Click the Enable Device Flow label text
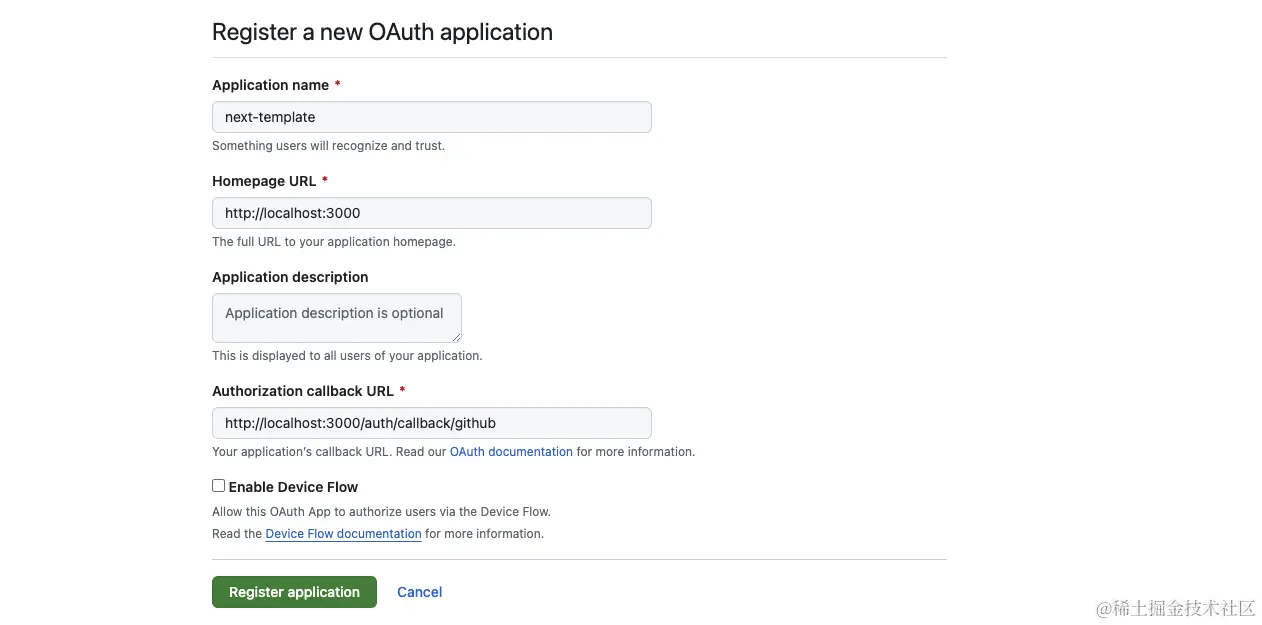Viewport: 1262px width, 625px height. pyautogui.click(x=292, y=486)
